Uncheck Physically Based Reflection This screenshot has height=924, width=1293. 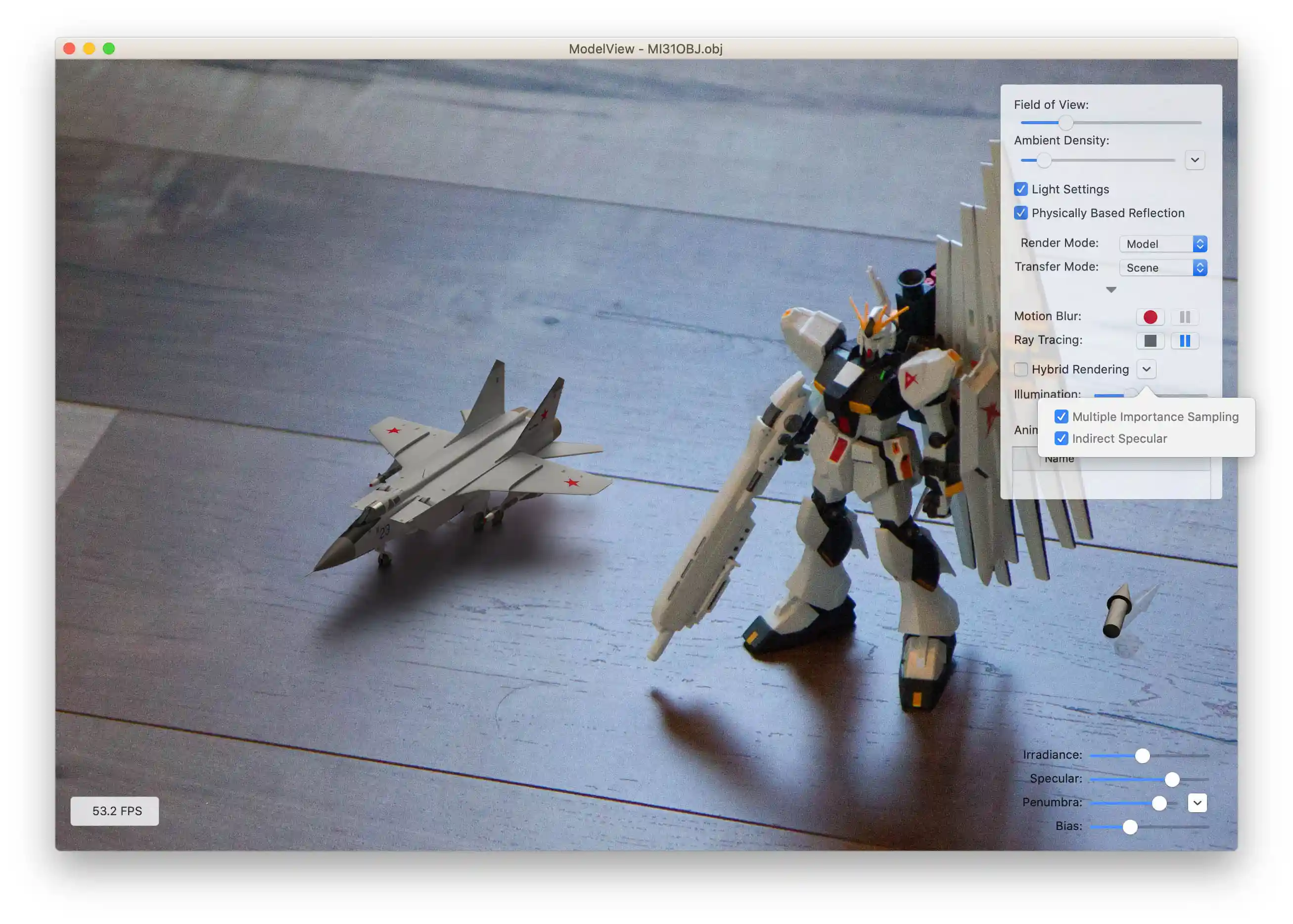(1020, 213)
